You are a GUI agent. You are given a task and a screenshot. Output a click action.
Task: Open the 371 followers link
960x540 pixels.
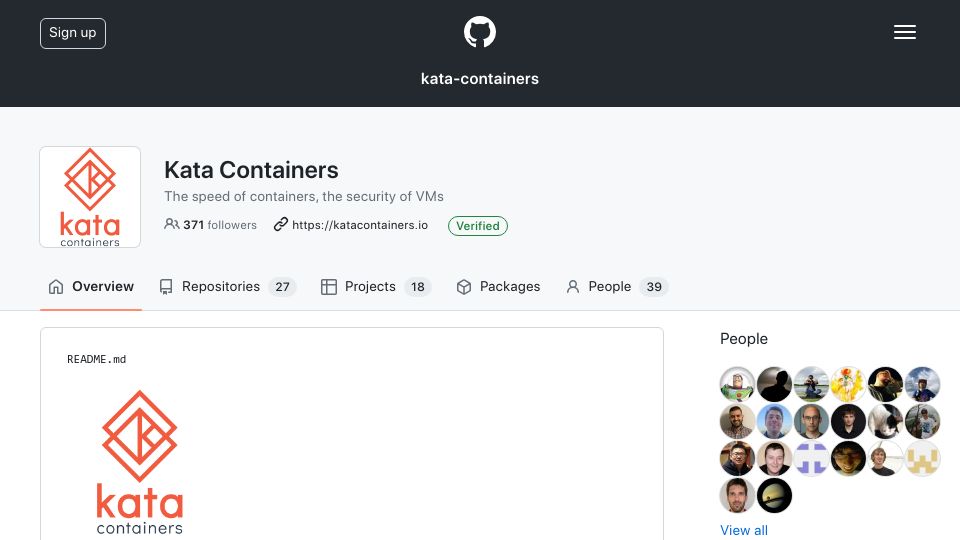tap(211, 225)
